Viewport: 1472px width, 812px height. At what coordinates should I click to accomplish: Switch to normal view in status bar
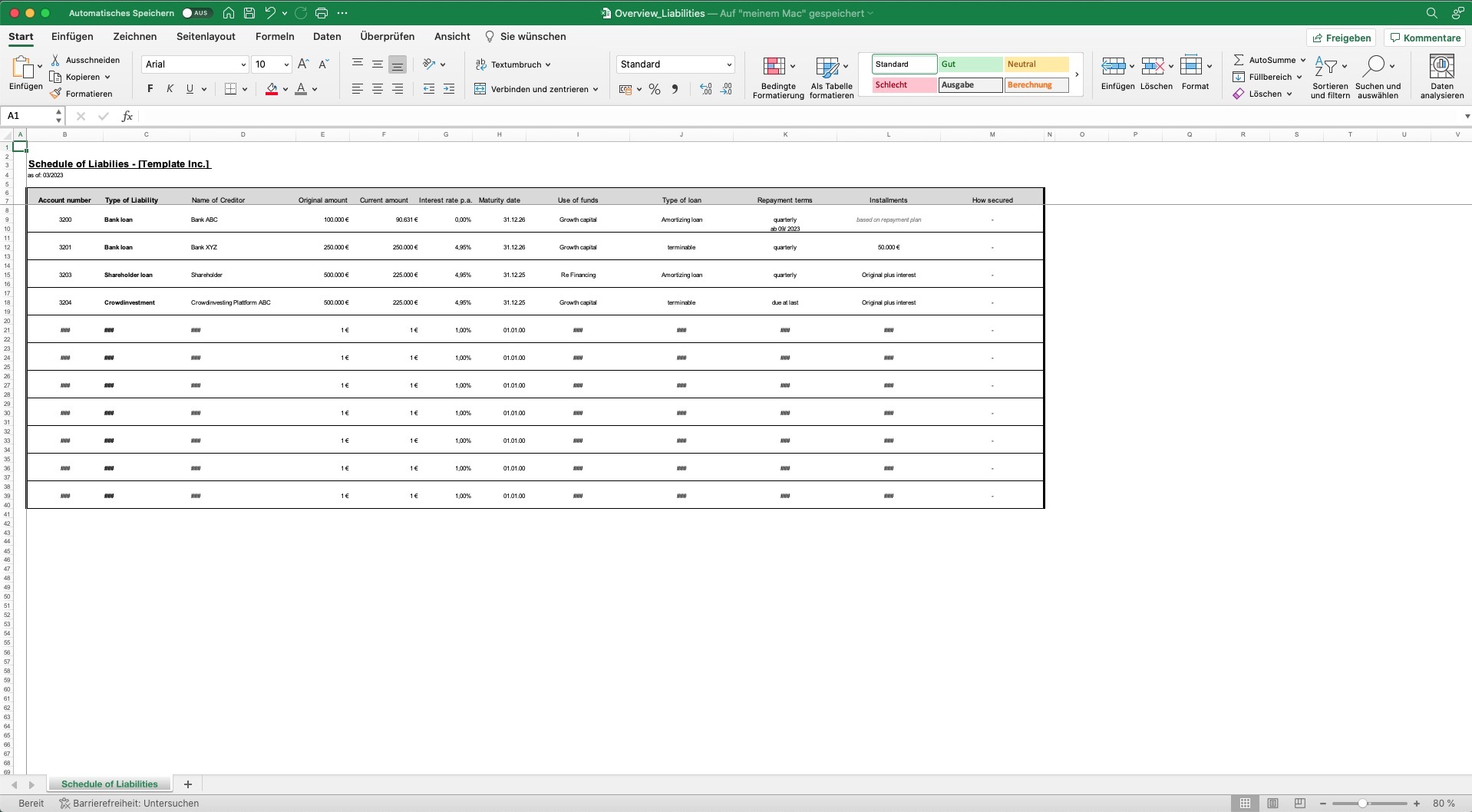pos(1245,804)
